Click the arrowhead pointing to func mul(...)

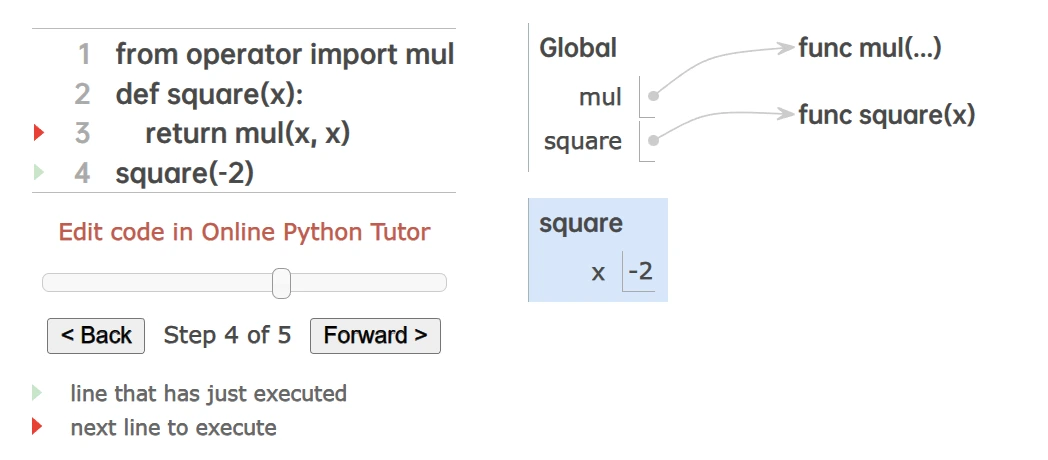786,47
